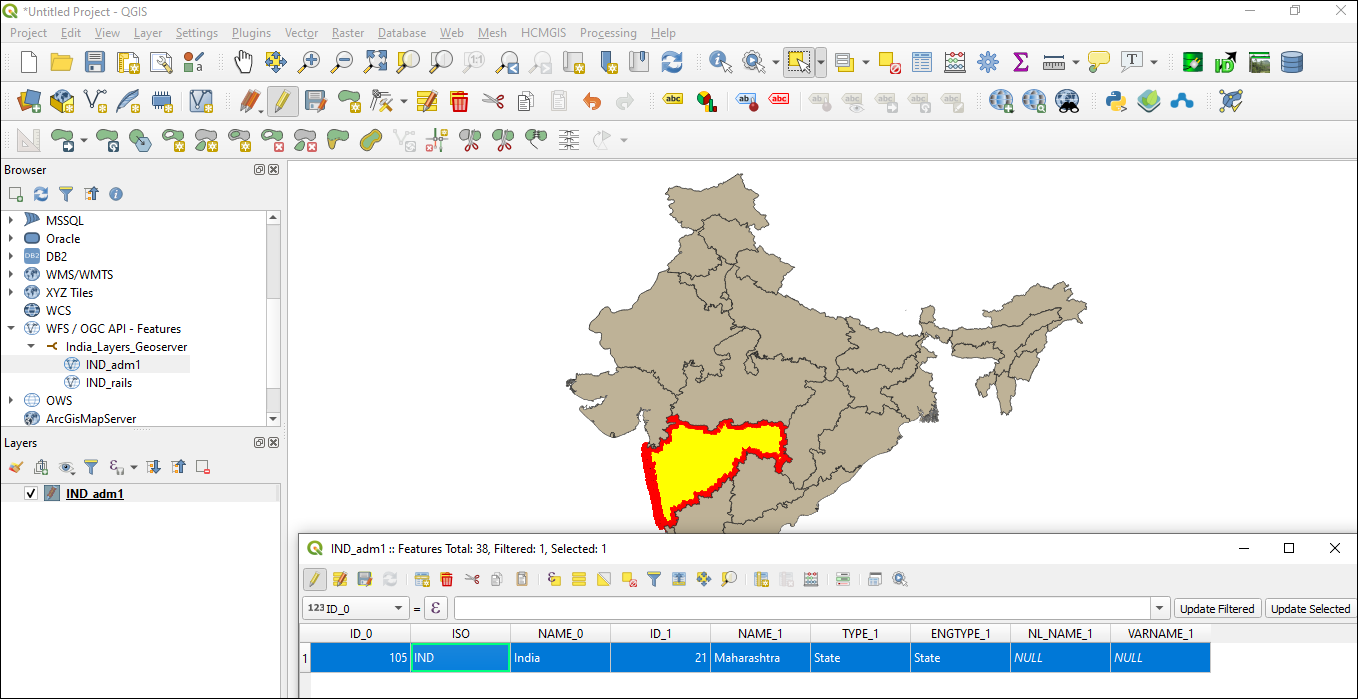
Task: Show statistical summary sigma icon
Action: click(1020, 62)
